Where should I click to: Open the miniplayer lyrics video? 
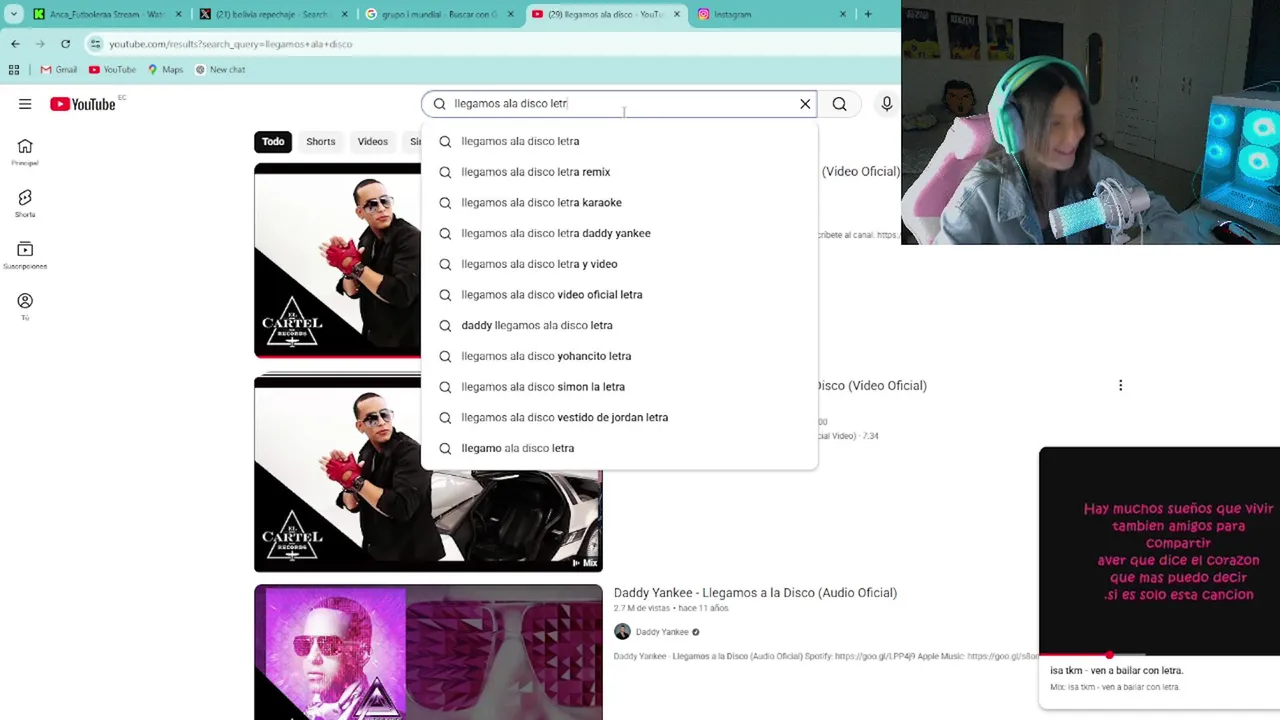tap(1159, 551)
